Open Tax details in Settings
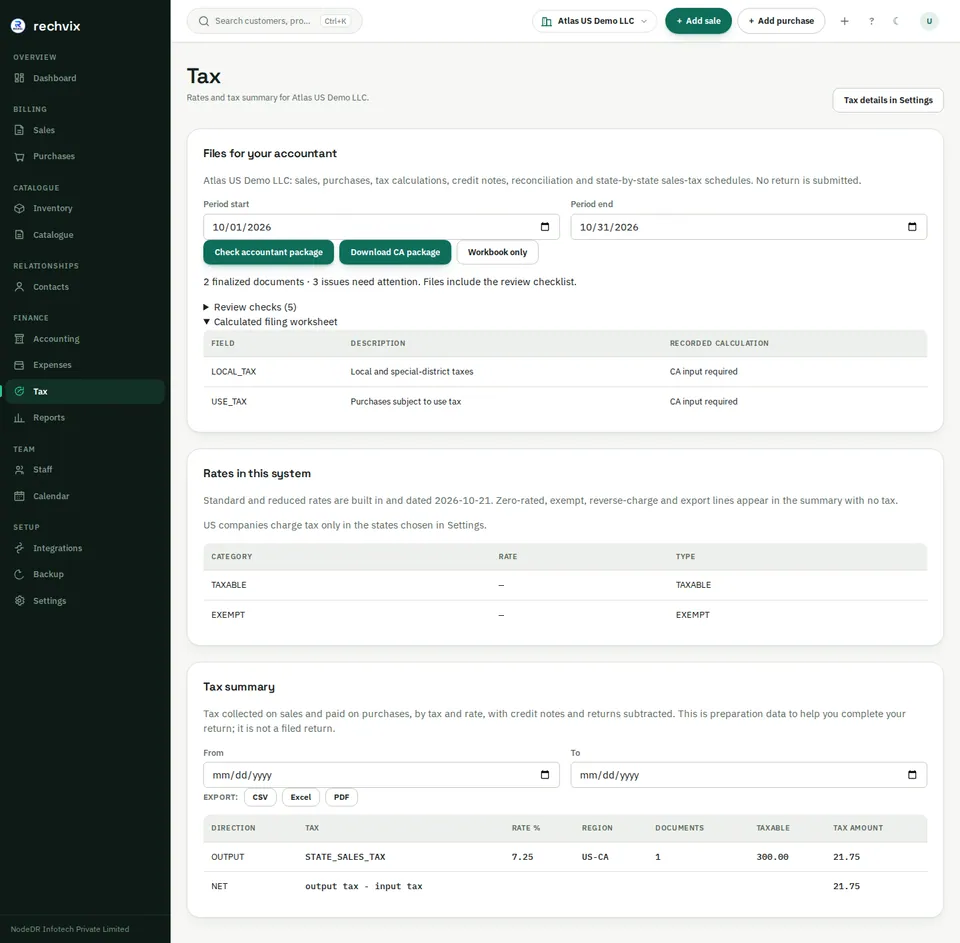The height and width of the screenshot is (943, 960). [888, 100]
